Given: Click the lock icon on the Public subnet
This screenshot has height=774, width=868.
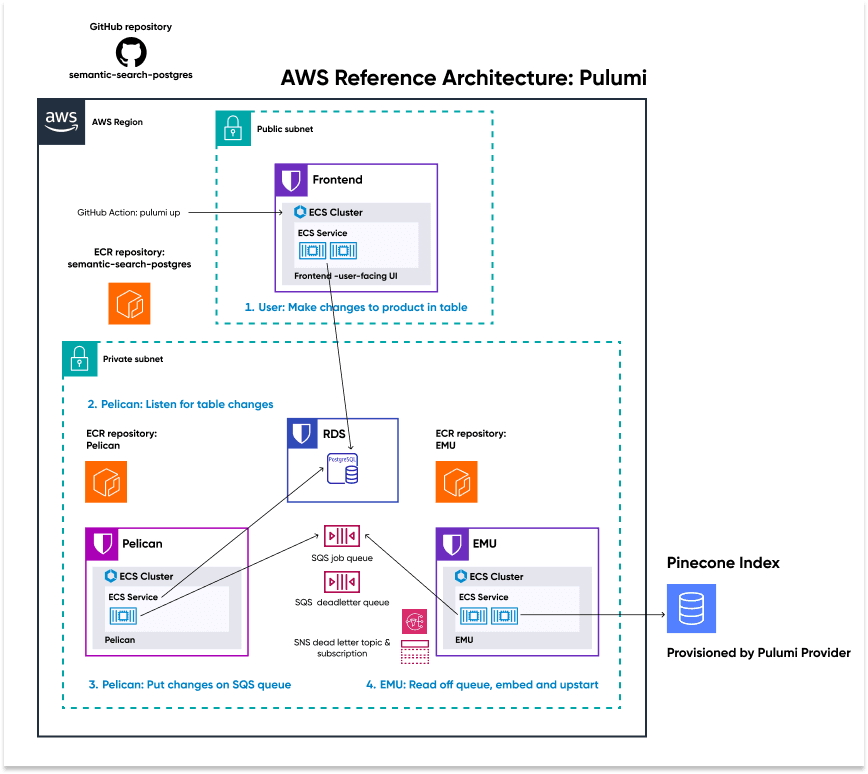Looking at the screenshot, I should [x=233, y=129].
